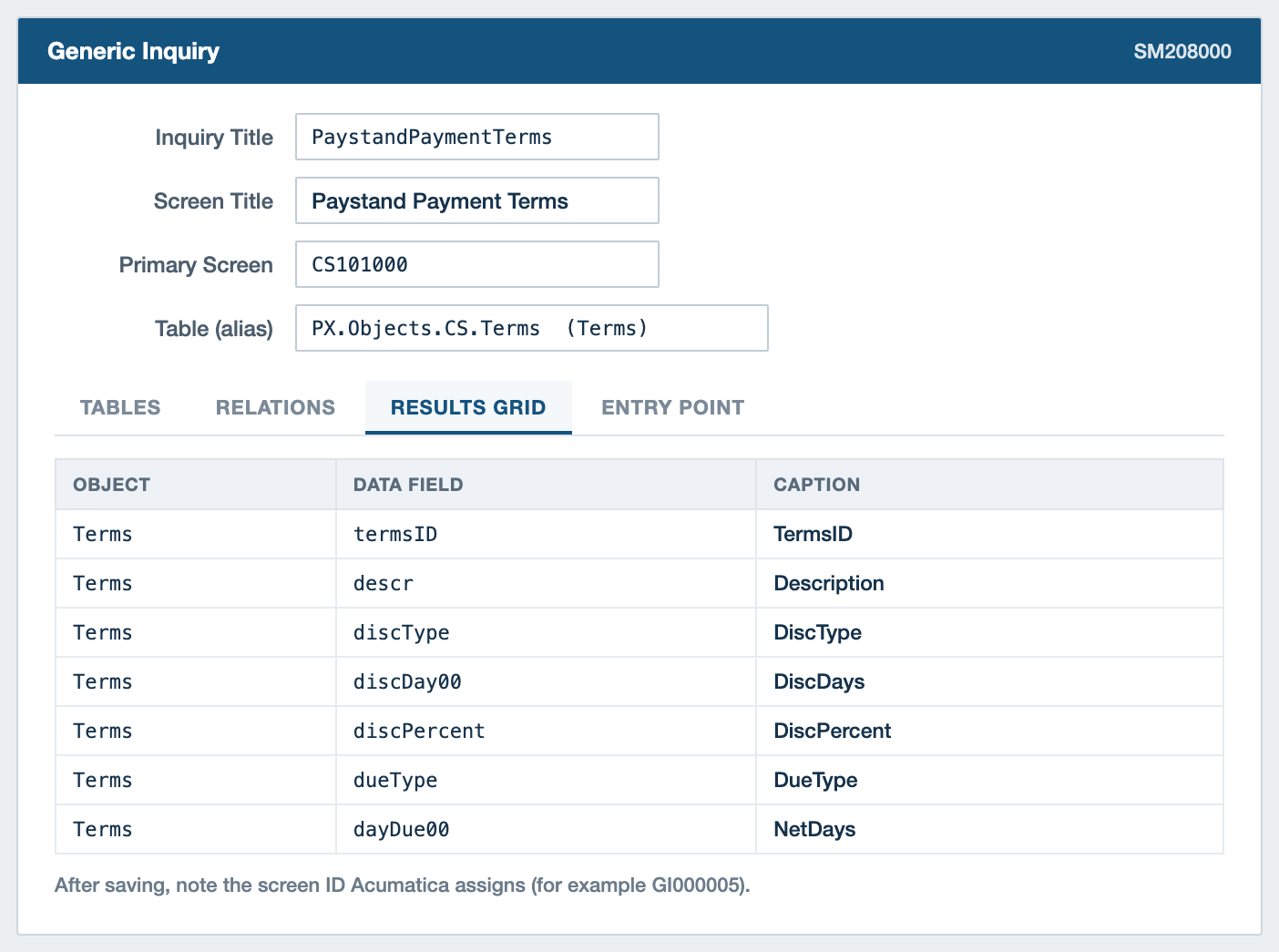The image size is (1279, 952).
Task: Click Terms object in dayDue00 row
Action: (x=196, y=829)
